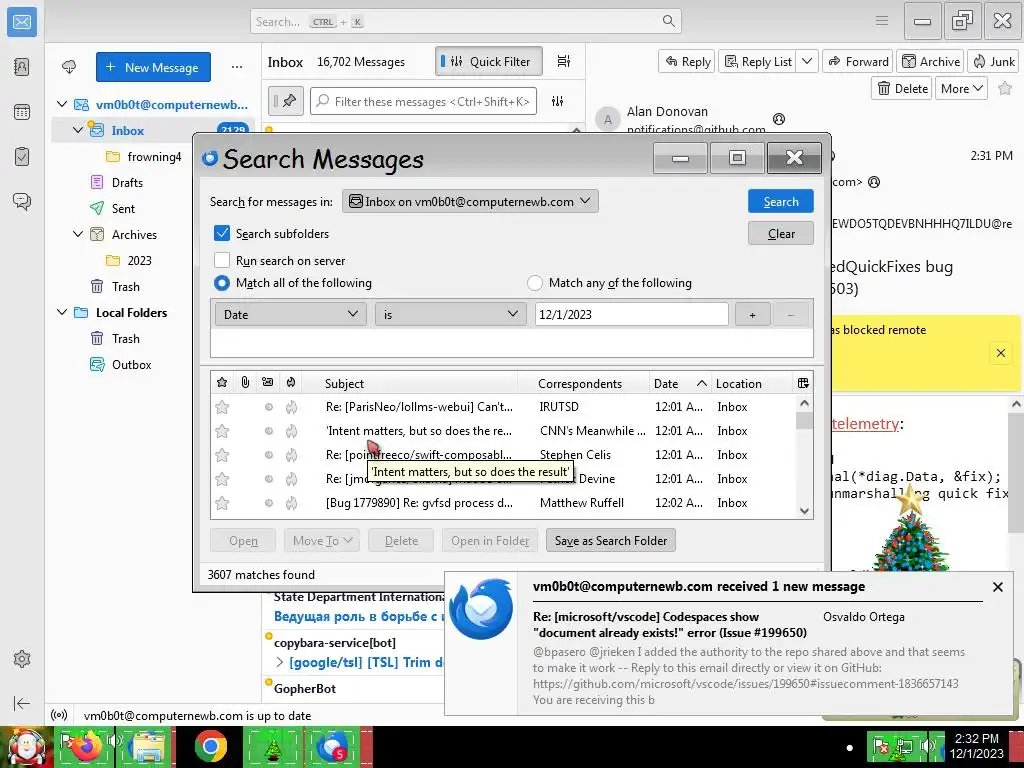This screenshot has width=1024, height=768.
Task: Enable Run search on server
Action: (x=222, y=261)
